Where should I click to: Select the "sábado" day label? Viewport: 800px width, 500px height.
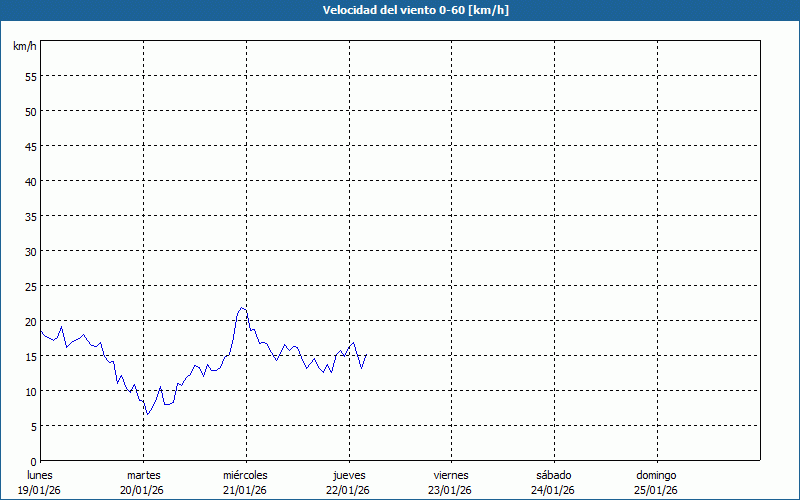click(554, 475)
